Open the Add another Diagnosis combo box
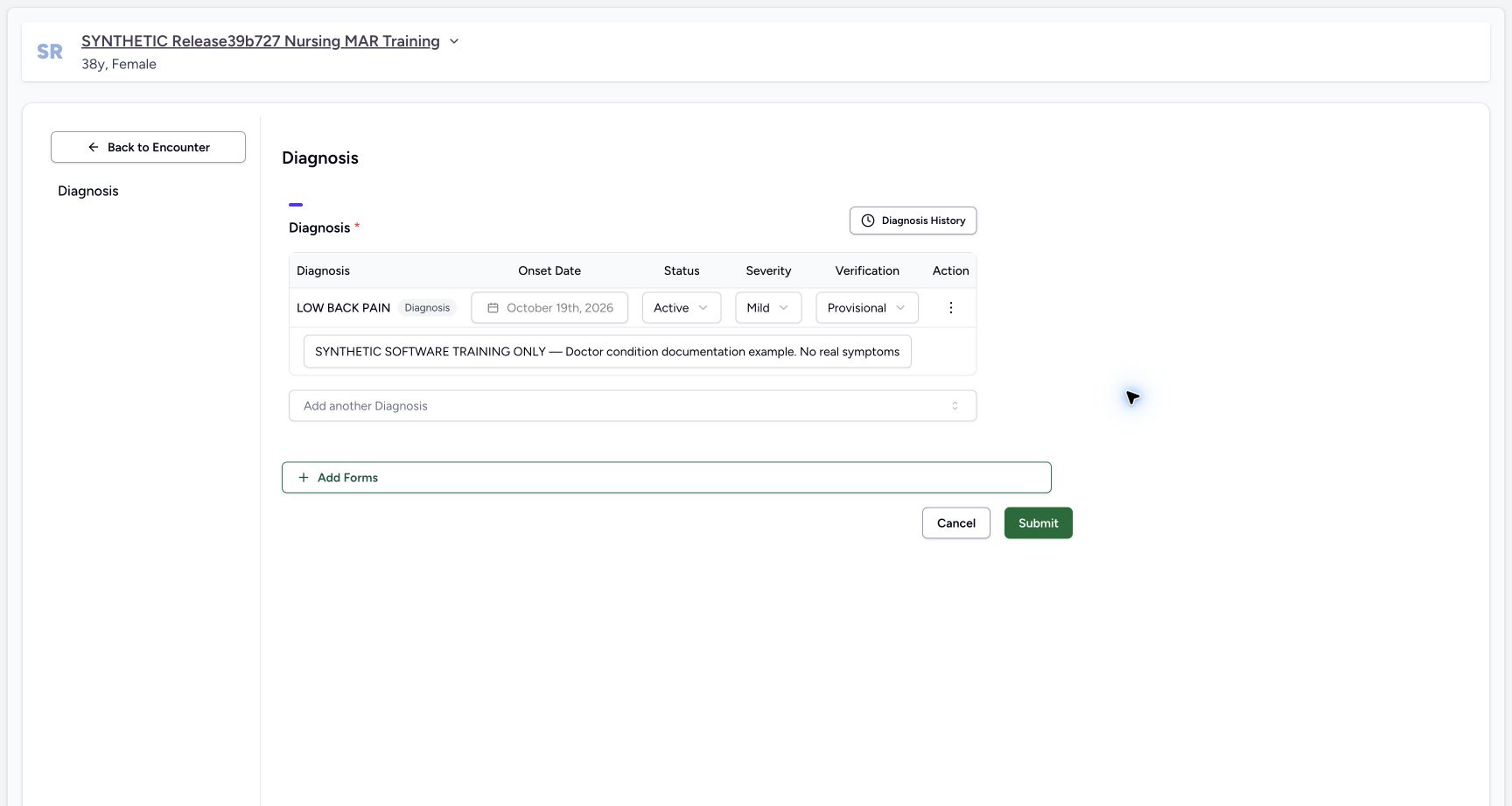Image resolution: width=1512 pixels, height=806 pixels. point(633,406)
